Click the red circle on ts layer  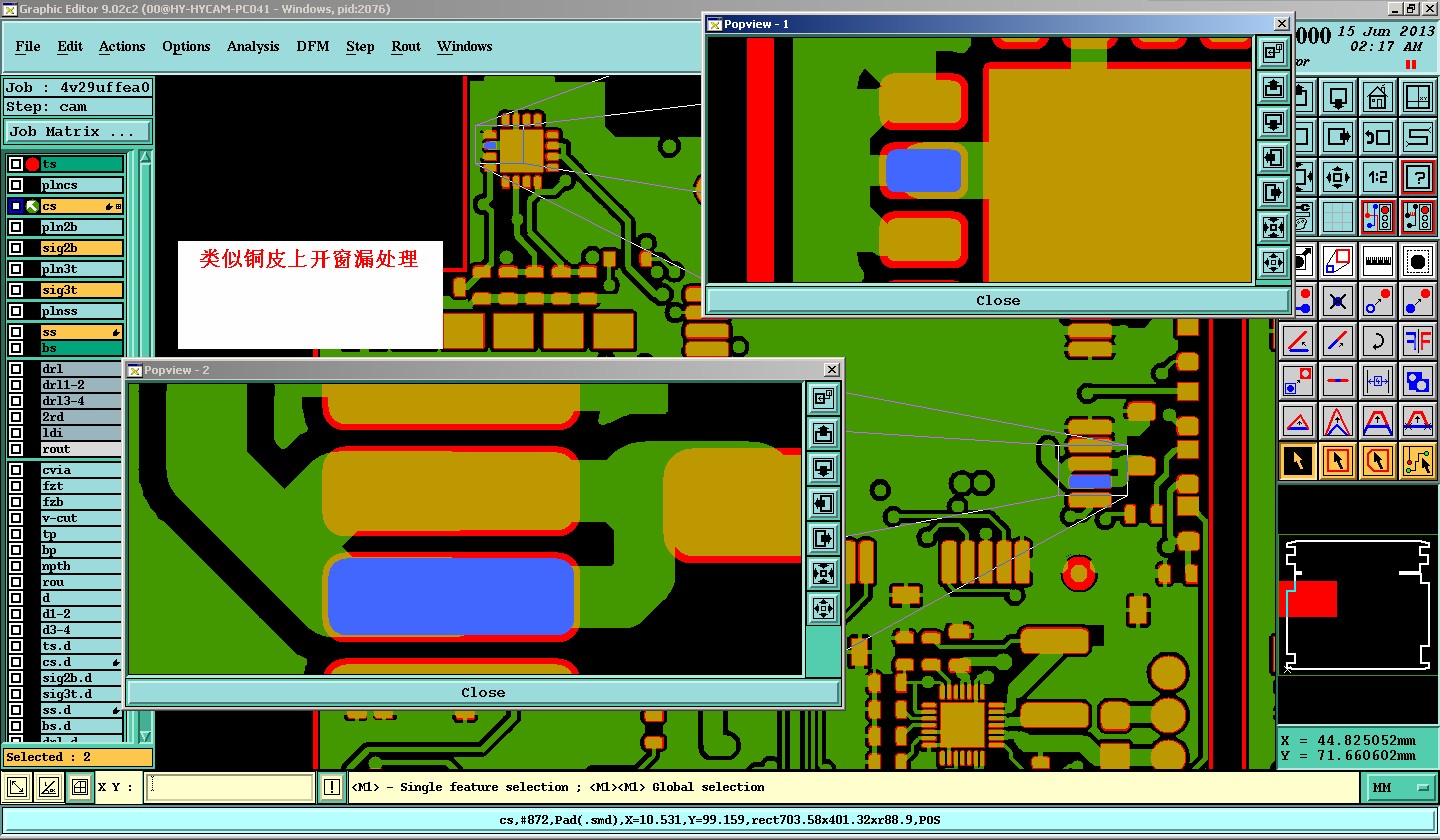(32, 164)
